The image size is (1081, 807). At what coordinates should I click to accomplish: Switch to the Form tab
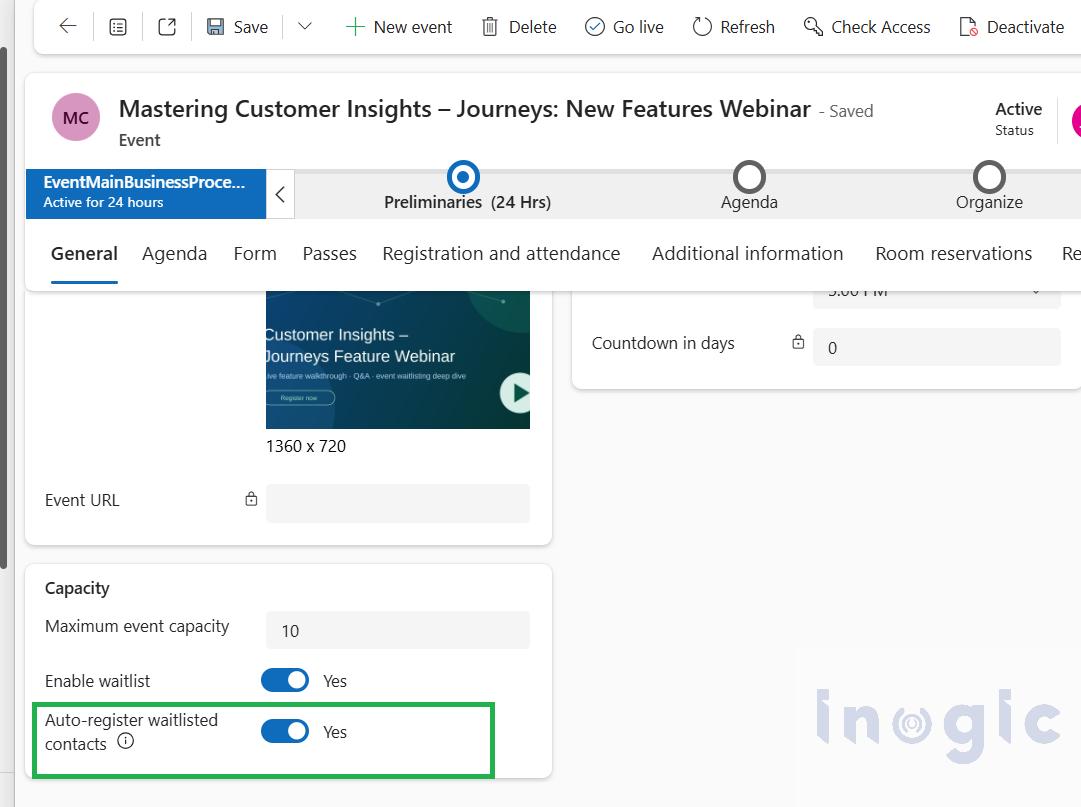tap(255, 254)
